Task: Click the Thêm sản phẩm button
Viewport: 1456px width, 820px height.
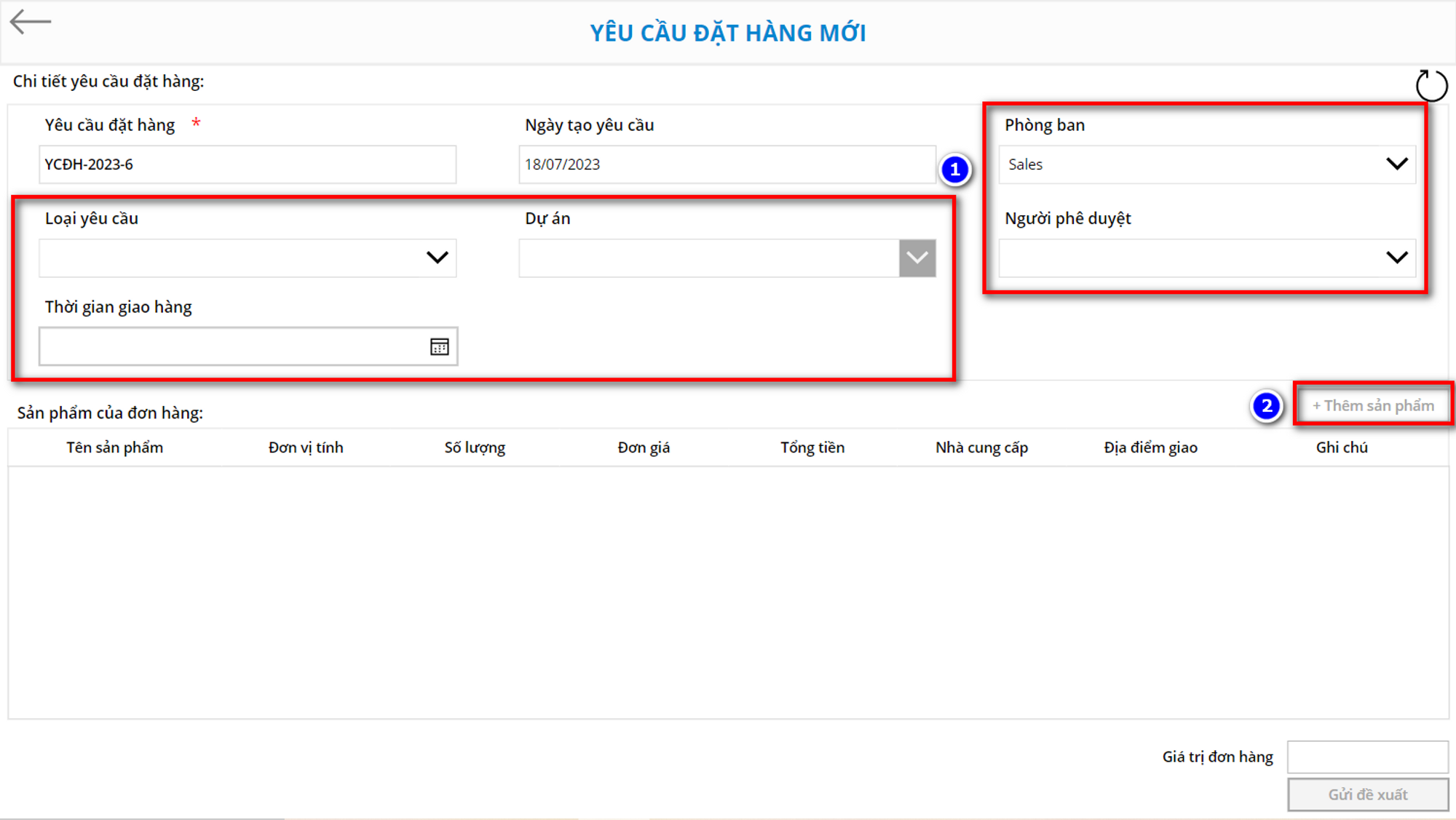Action: coord(1373,406)
